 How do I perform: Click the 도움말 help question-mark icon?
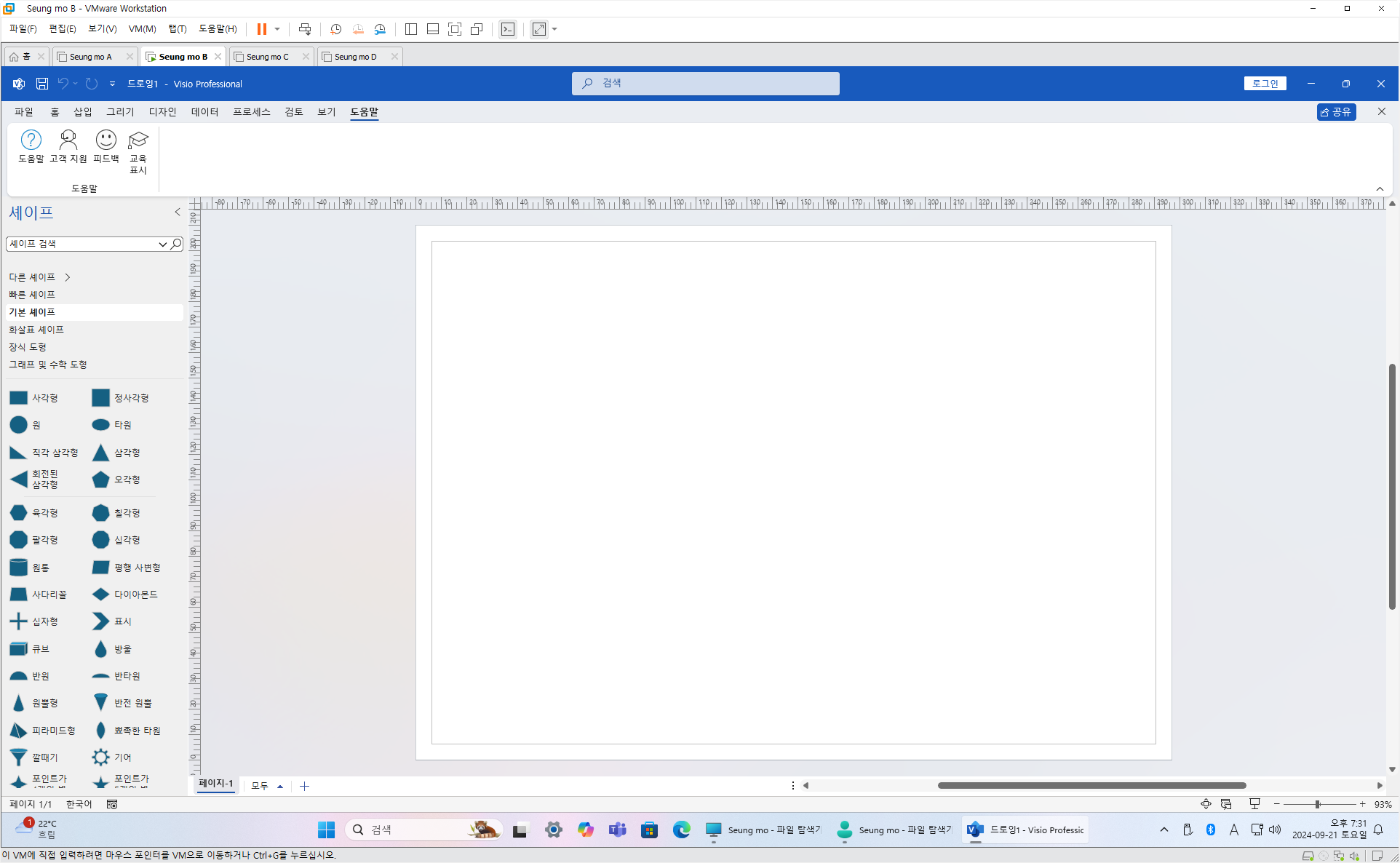tap(31, 140)
